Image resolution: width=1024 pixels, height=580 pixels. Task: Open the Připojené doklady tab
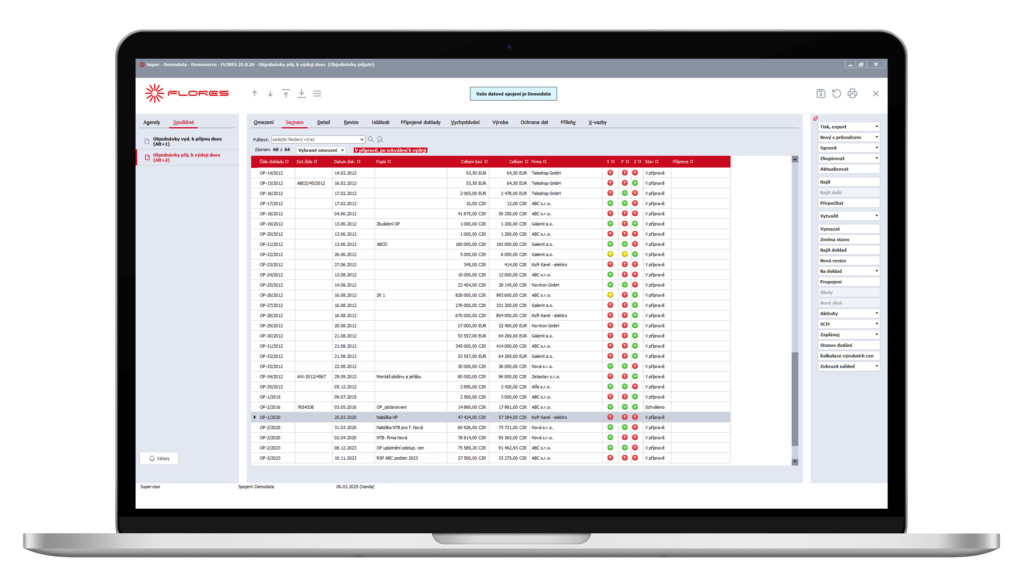[x=421, y=122]
